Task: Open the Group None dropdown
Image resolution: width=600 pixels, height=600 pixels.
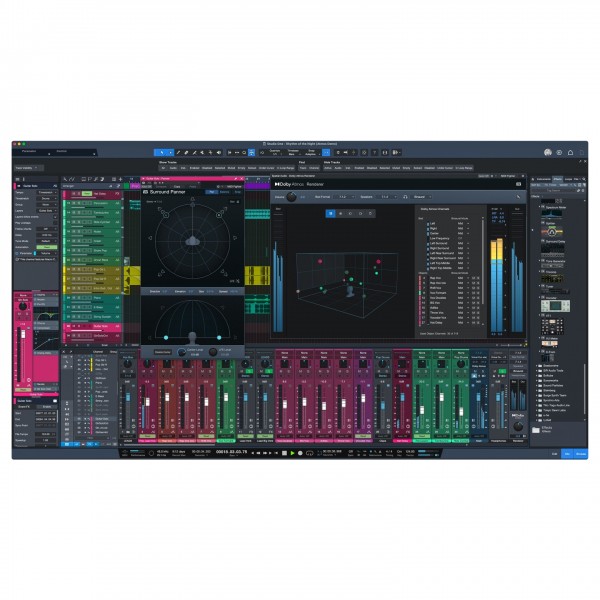Action: click(46, 204)
